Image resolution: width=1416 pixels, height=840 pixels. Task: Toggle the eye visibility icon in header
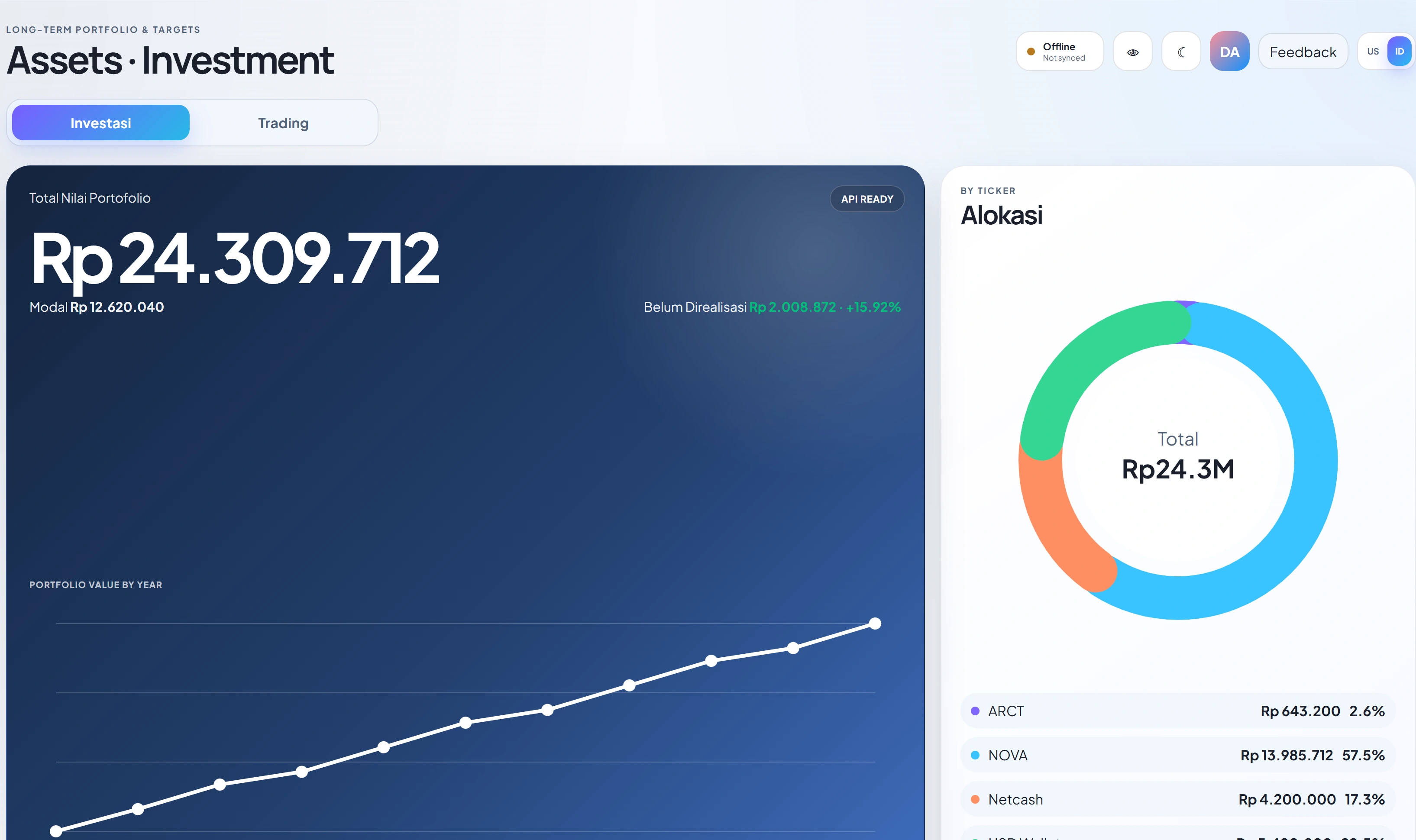[x=1132, y=52]
